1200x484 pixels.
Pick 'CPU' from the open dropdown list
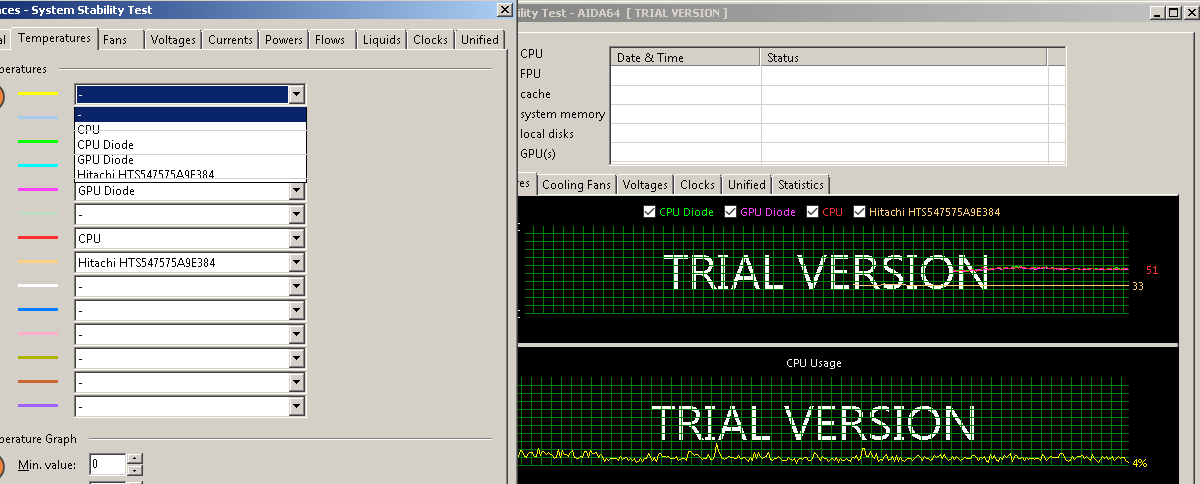(x=190, y=129)
